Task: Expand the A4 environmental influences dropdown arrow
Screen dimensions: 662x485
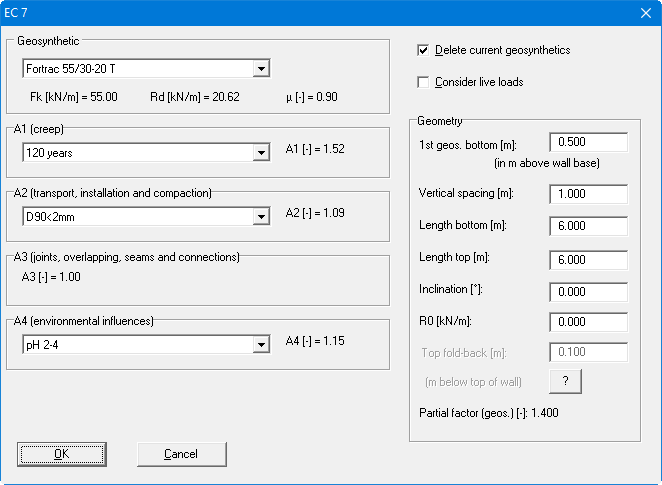Action: (x=261, y=345)
